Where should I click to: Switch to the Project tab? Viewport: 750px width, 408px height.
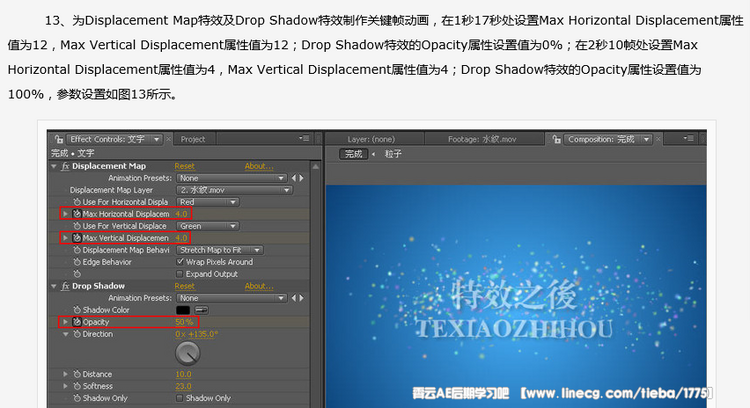[x=193, y=139]
